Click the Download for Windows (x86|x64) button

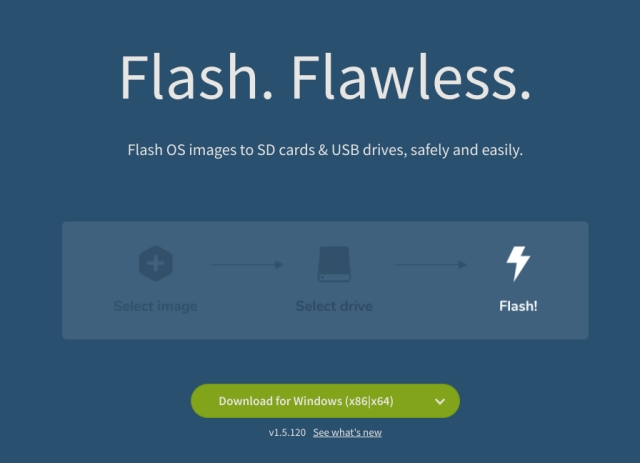click(306, 401)
